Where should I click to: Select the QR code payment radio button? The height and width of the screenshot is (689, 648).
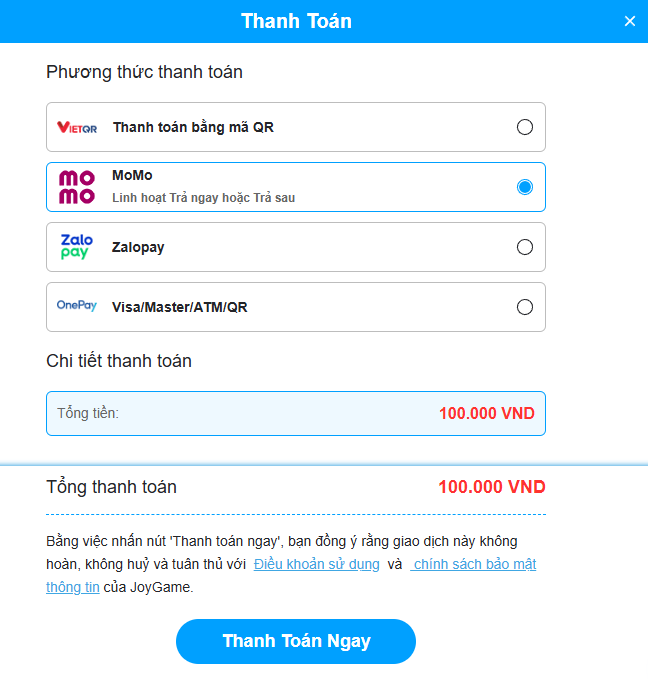(525, 127)
